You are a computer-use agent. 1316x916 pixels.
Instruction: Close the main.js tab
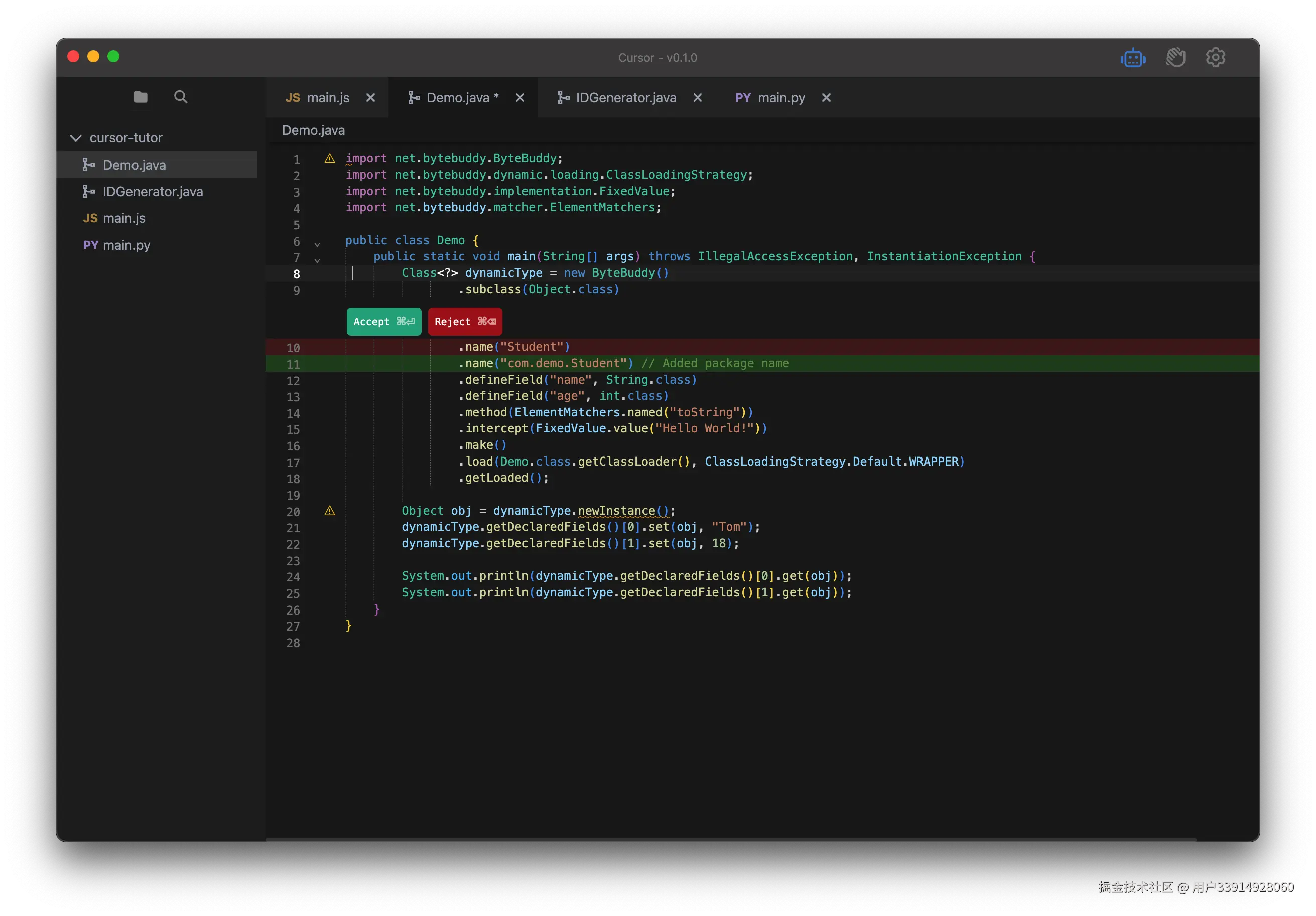coord(371,98)
